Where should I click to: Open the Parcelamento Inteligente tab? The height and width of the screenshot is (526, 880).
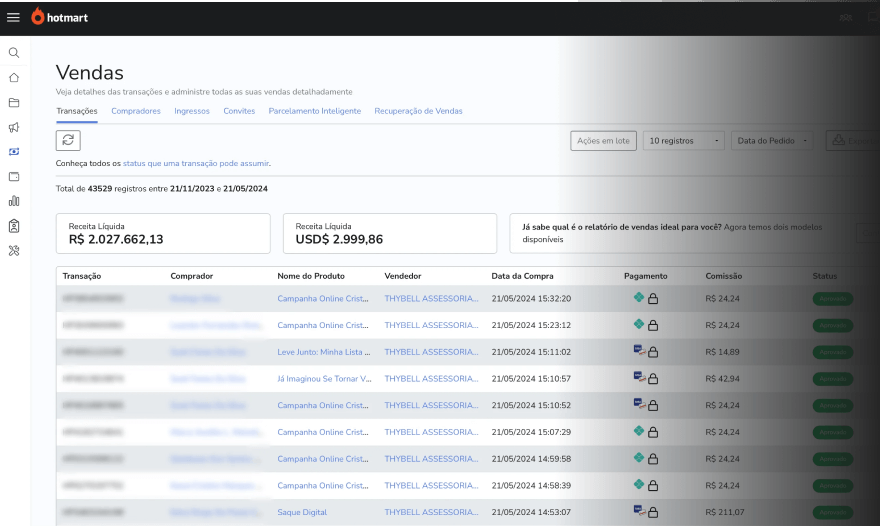pyautogui.click(x=314, y=111)
